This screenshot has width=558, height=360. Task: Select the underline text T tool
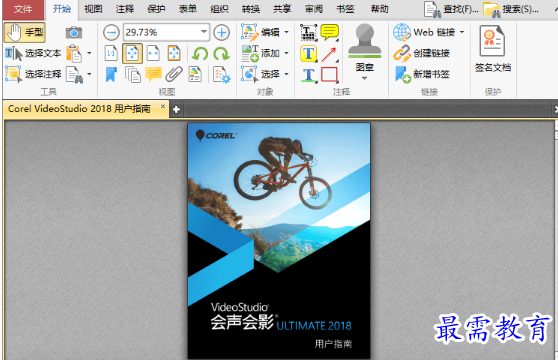coord(309,75)
